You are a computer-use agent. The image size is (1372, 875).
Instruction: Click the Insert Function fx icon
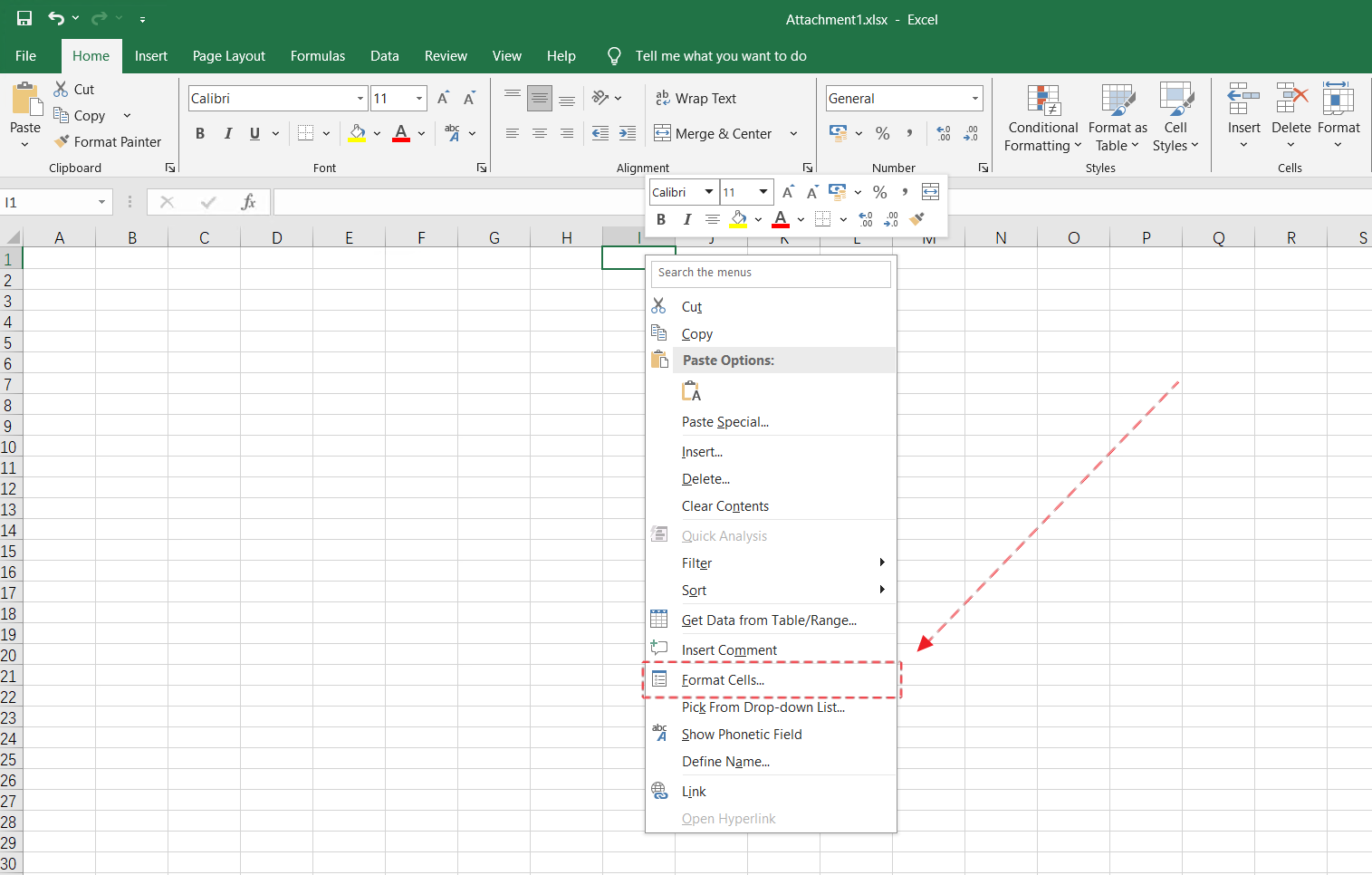click(x=248, y=202)
